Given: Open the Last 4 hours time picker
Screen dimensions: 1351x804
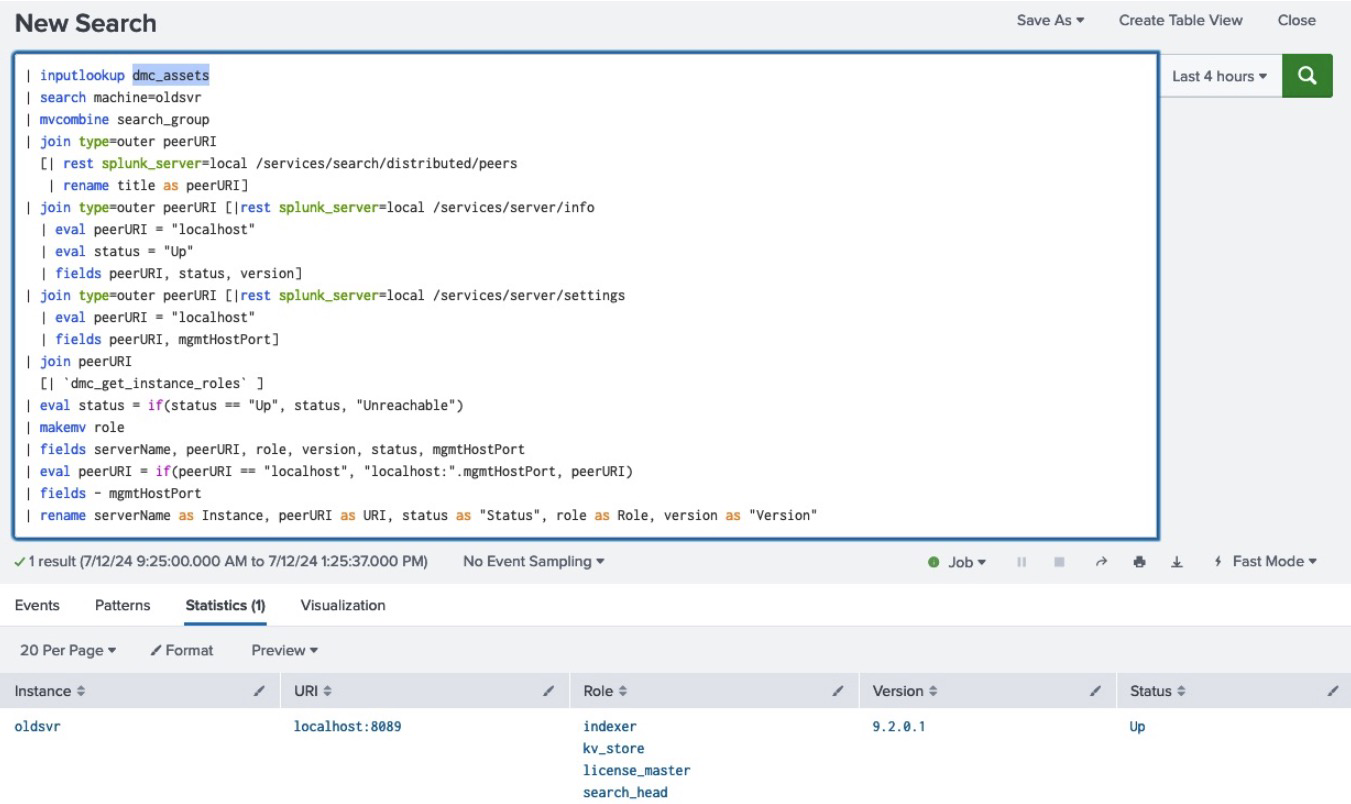Looking at the screenshot, I should 1219,76.
